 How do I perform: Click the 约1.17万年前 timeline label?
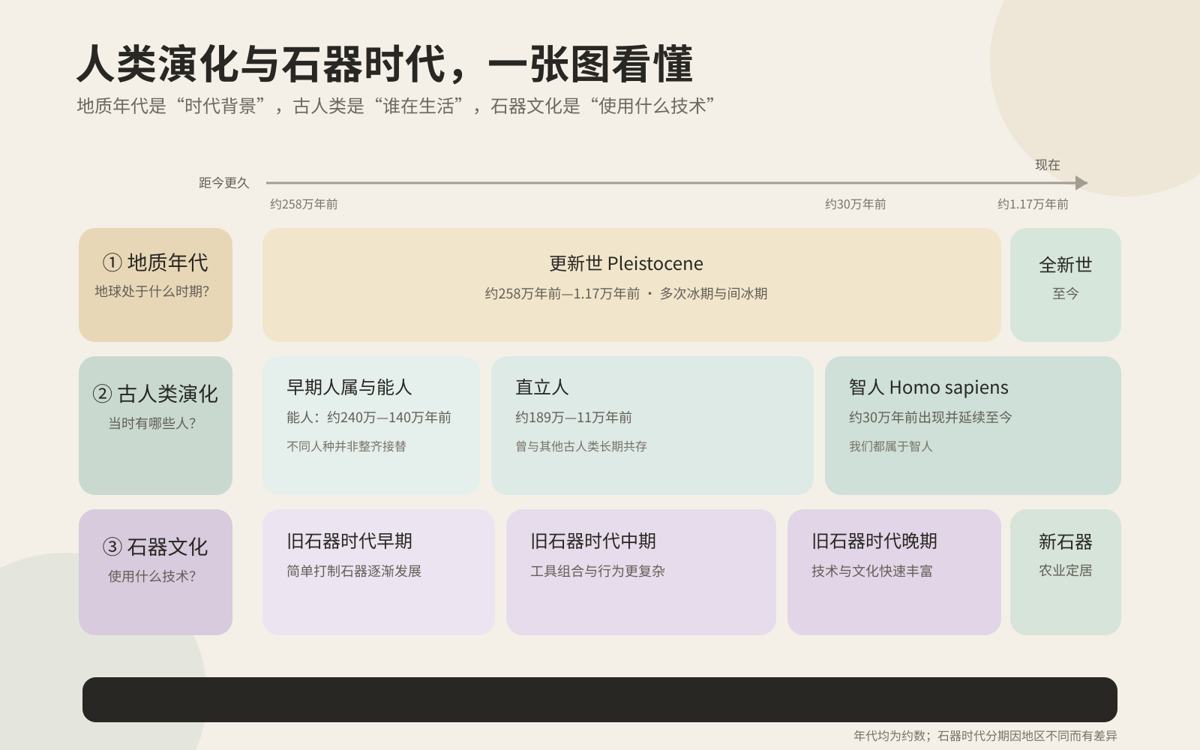(1033, 204)
